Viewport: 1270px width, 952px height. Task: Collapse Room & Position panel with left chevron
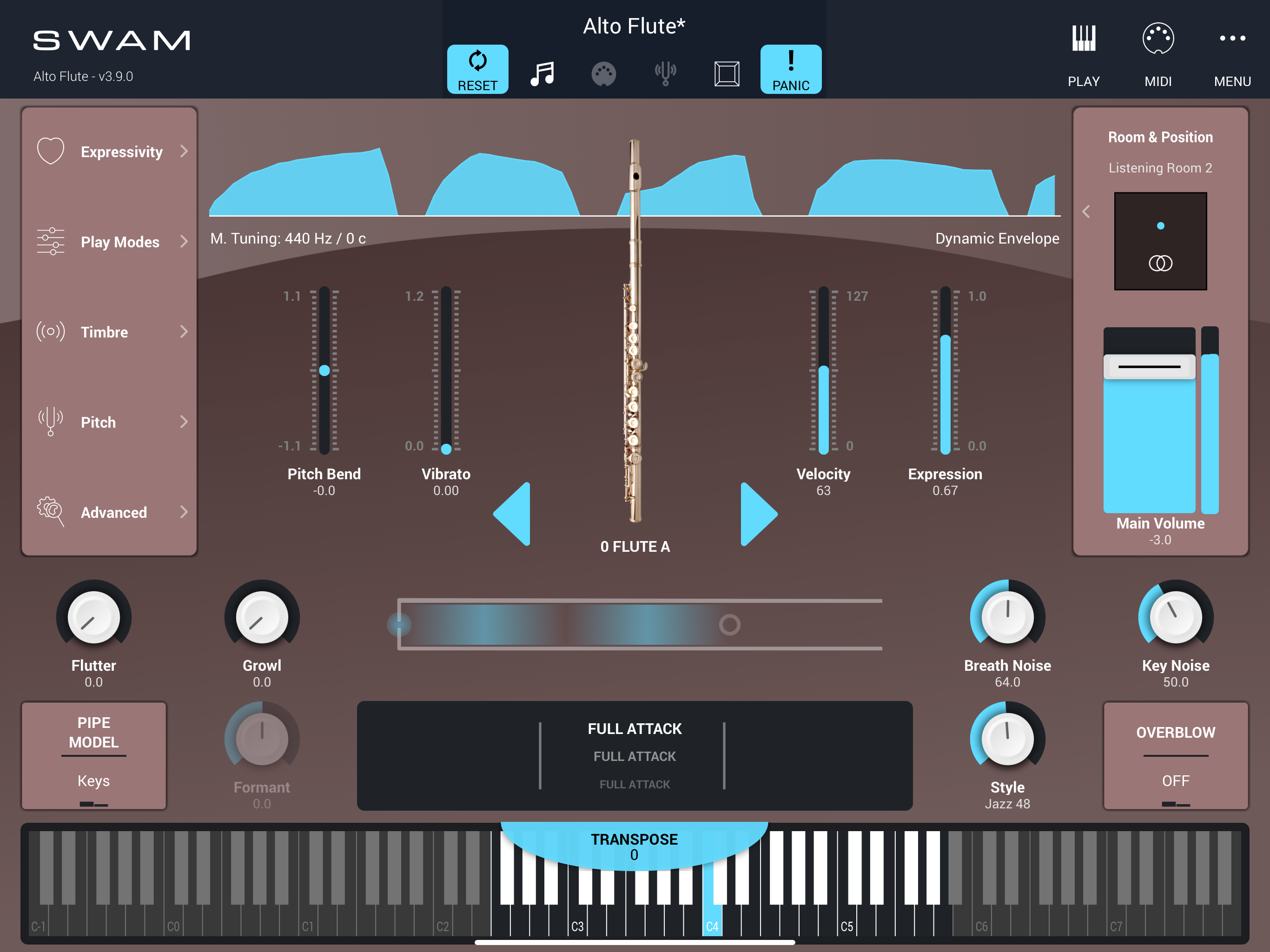coord(1086,212)
